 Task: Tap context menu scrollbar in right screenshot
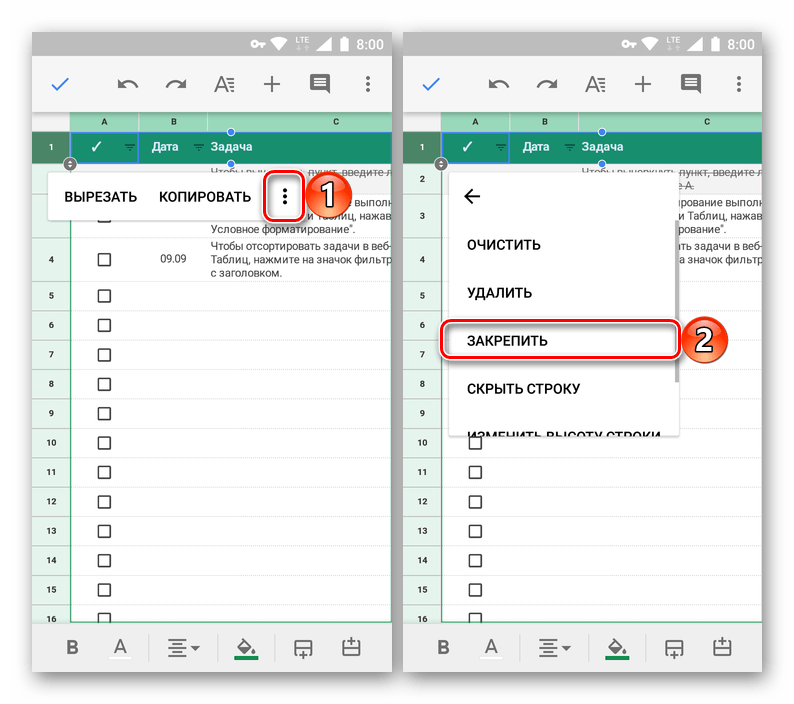coord(677,301)
